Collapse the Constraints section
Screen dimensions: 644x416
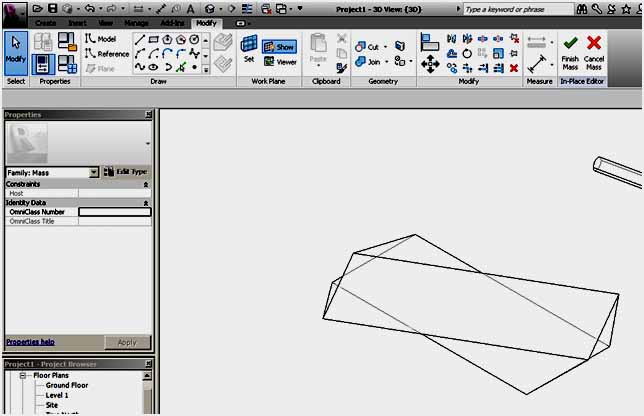point(147,185)
